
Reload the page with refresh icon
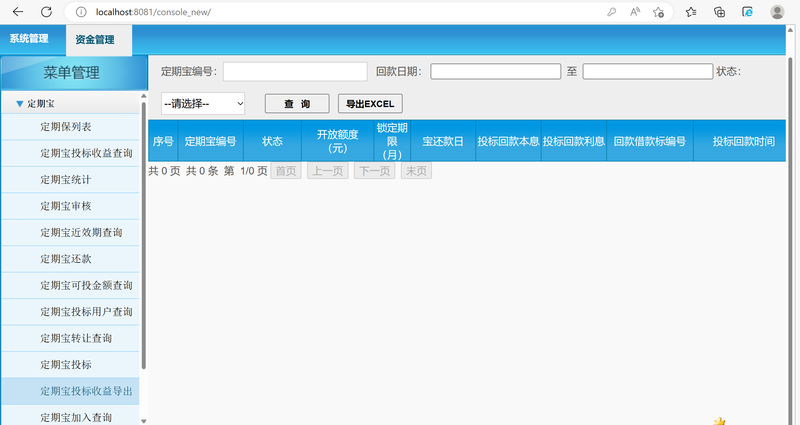[46, 12]
